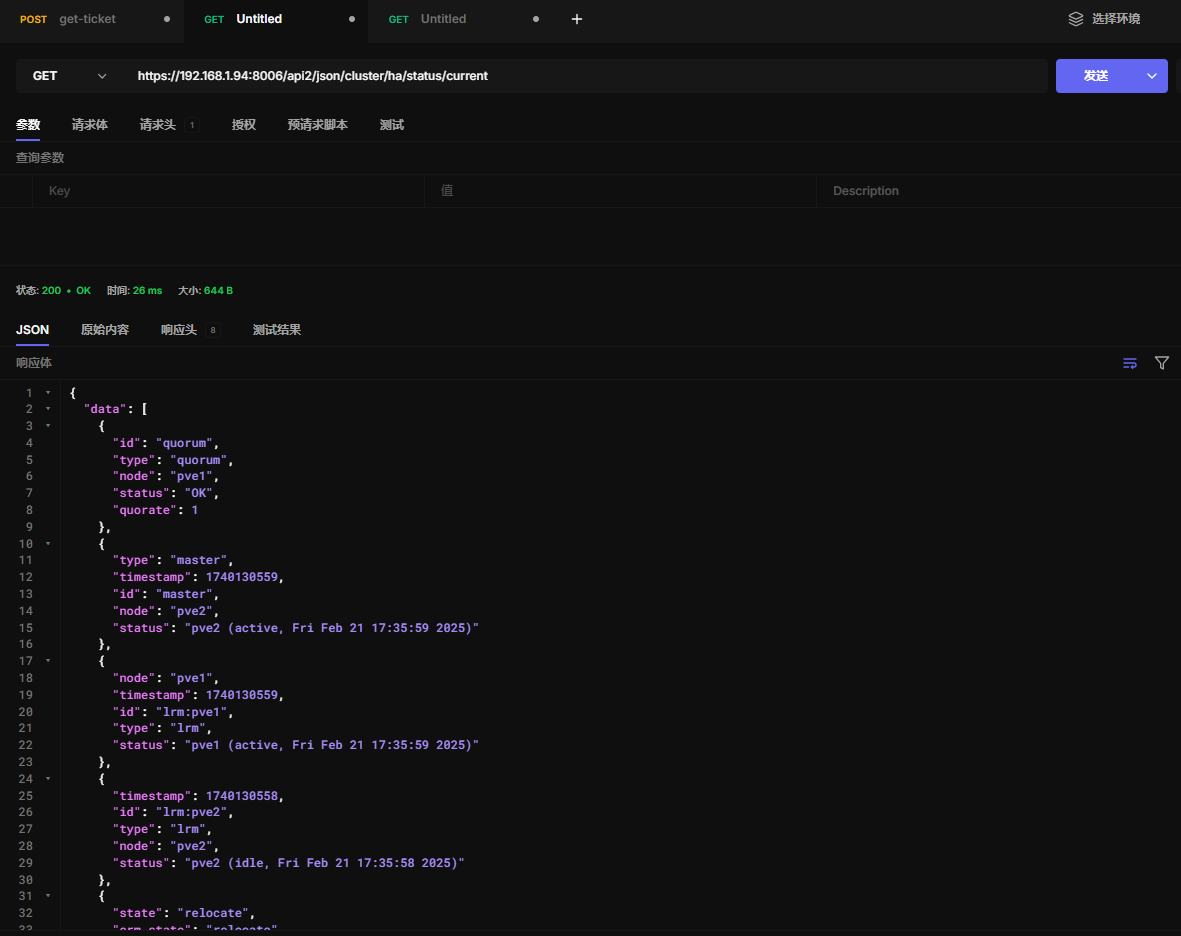Open the dropdown arrow beside 发送 button
1181x936 pixels.
[1151, 76]
